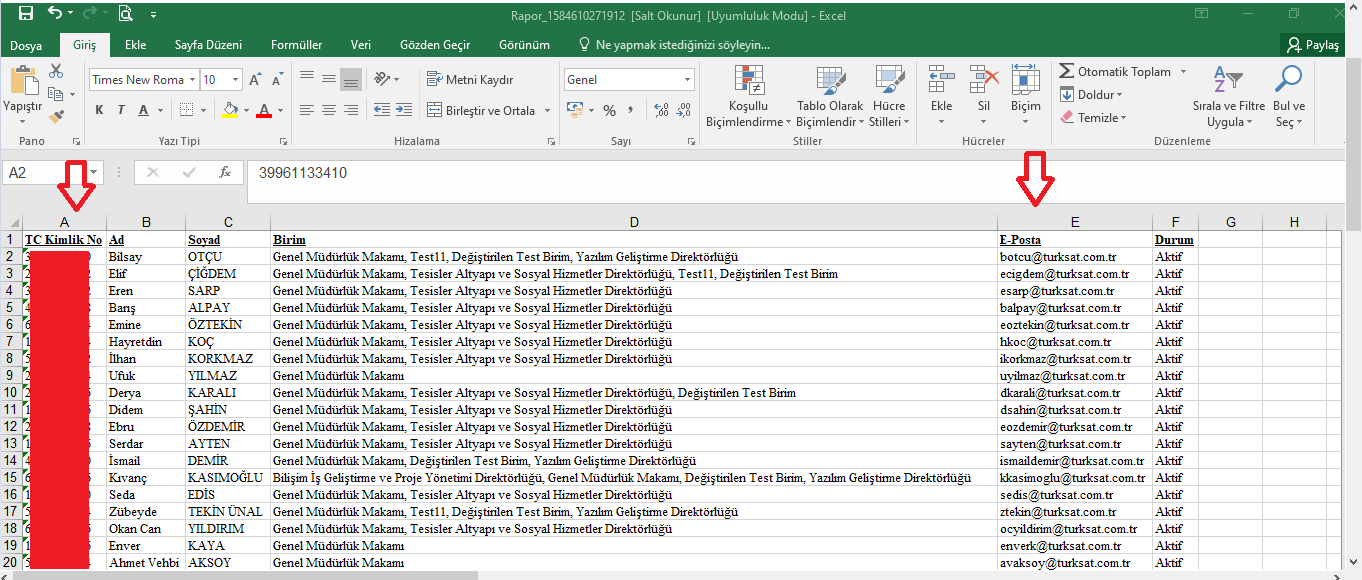Click the Paylaş share button
Viewport: 1362px width, 580px height.
[x=1313, y=45]
